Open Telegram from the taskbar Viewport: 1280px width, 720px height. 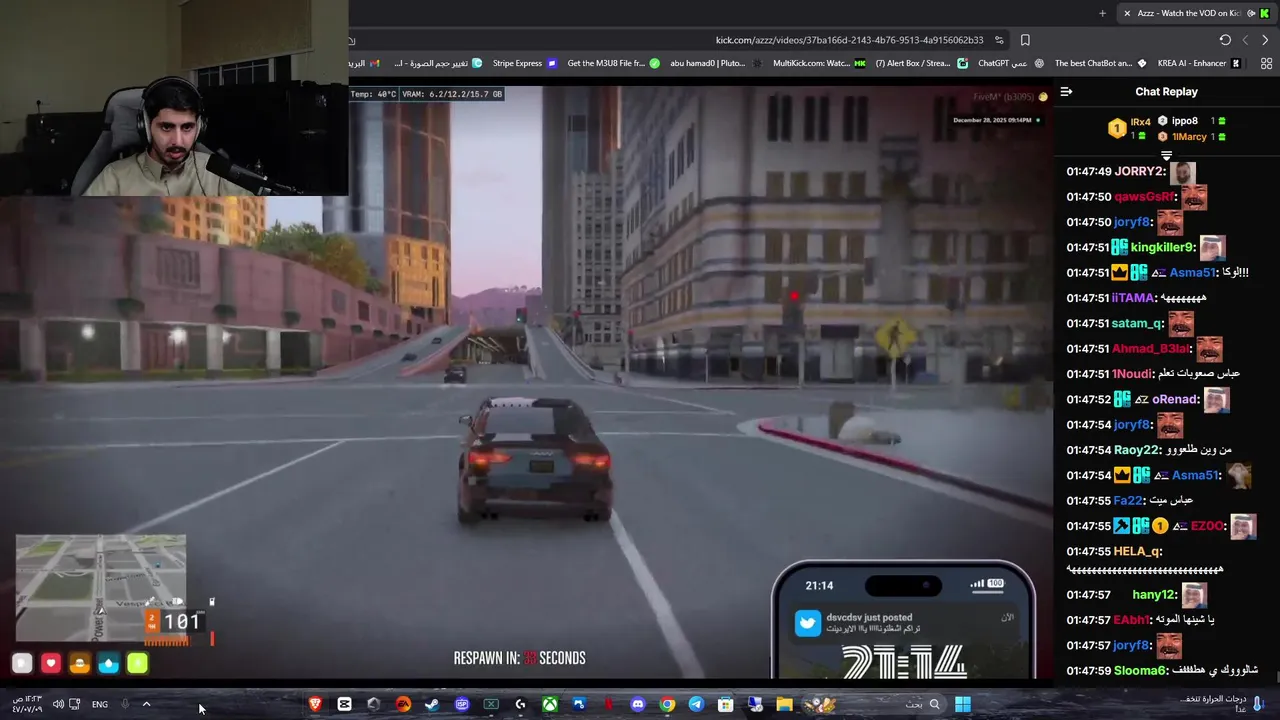(696, 704)
